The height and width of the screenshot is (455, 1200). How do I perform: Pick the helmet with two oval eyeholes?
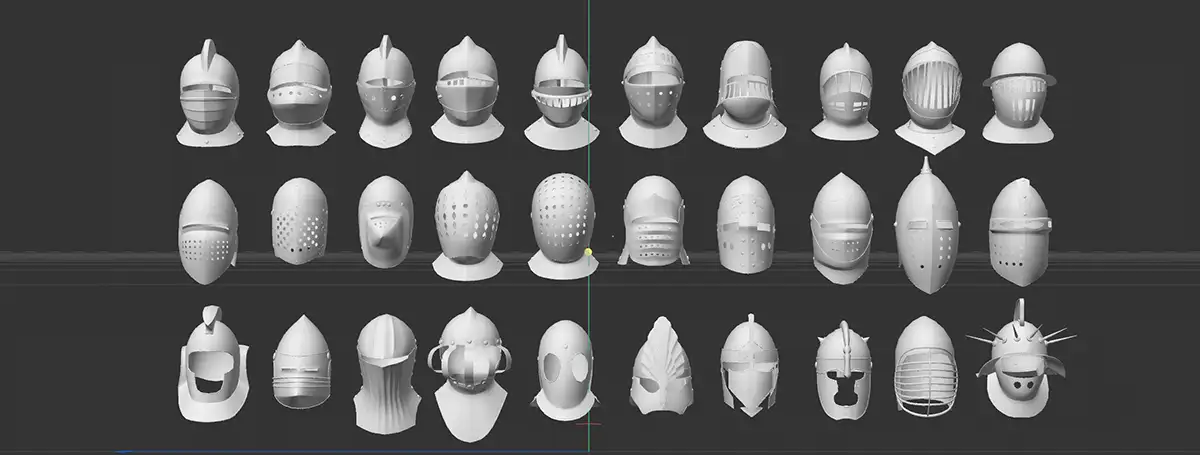pyautogui.click(x=564, y=370)
